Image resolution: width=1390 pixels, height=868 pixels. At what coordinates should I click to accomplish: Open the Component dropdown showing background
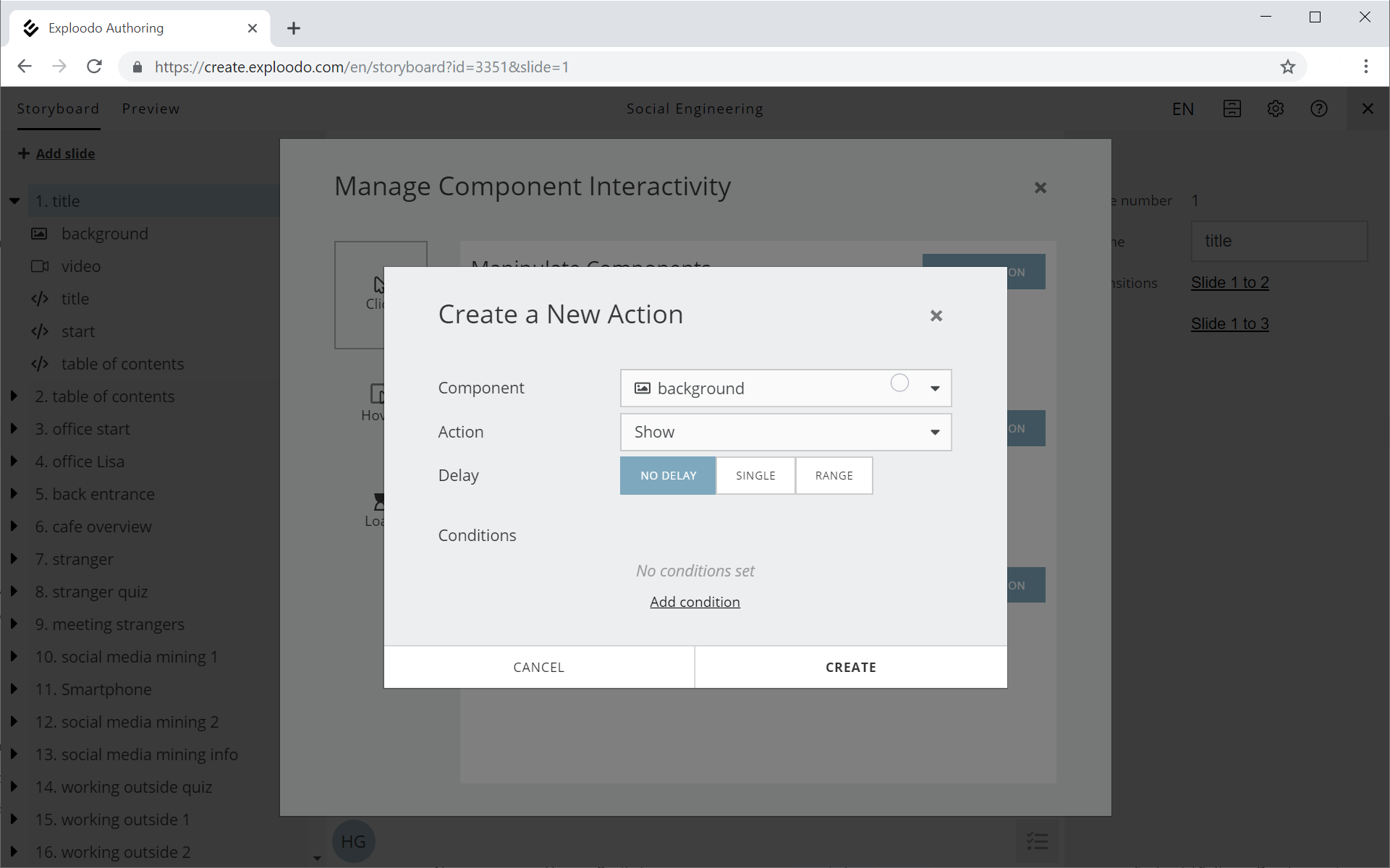pyautogui.click(x=785, y=388)
